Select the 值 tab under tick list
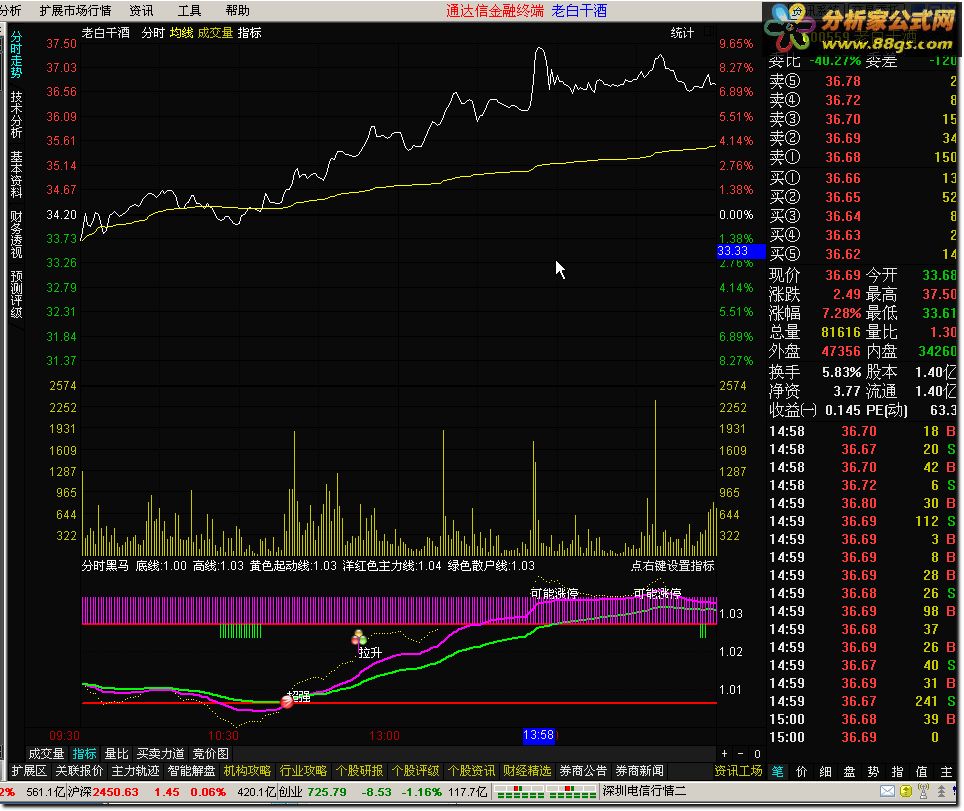Screen dimensions: 964x811 click(x=922, y=772)
